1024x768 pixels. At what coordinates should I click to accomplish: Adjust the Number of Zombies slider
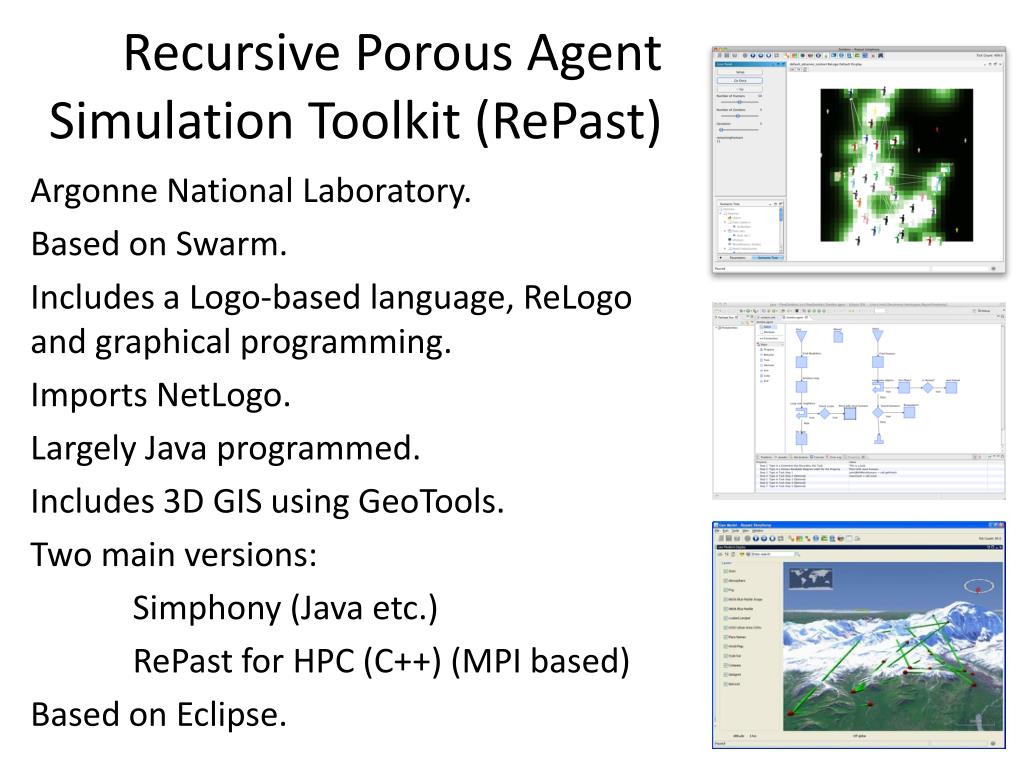pos(739,116)
